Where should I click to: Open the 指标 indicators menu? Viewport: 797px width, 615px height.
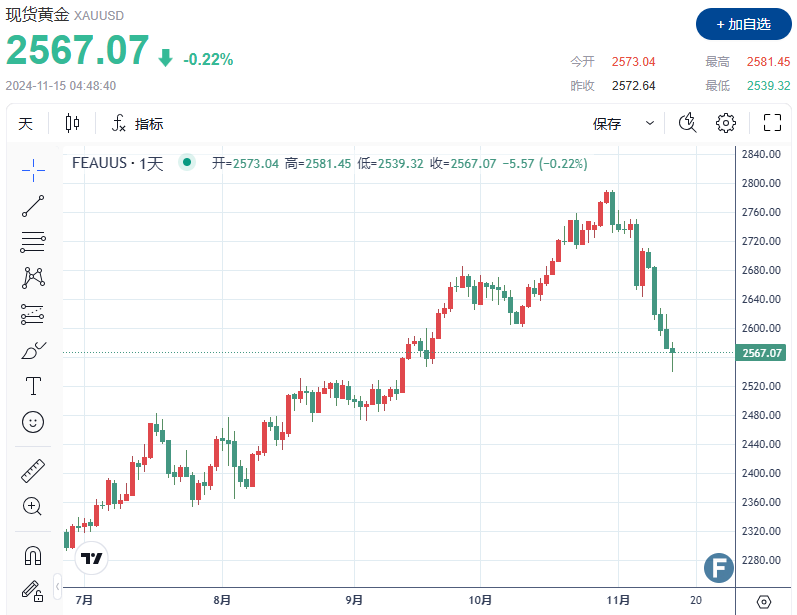point(137,124)
